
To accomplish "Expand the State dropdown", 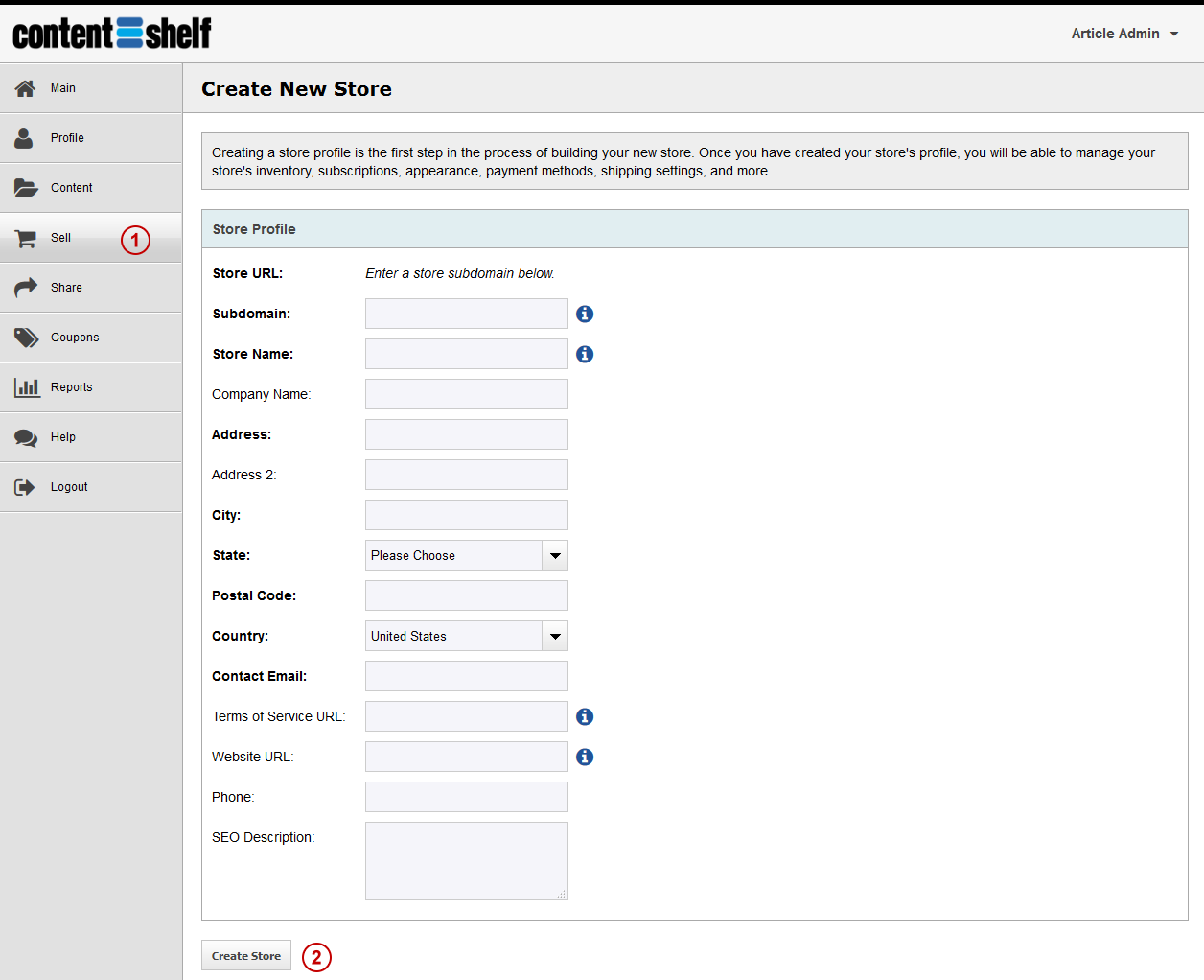I will [x=555, y=556].
